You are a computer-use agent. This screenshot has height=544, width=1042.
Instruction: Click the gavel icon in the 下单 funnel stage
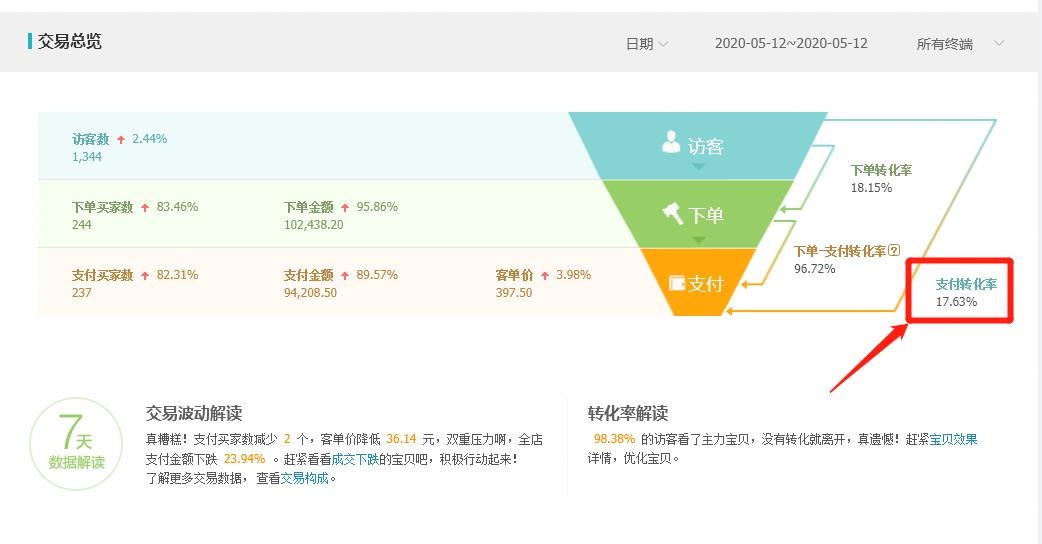(673, 213)
